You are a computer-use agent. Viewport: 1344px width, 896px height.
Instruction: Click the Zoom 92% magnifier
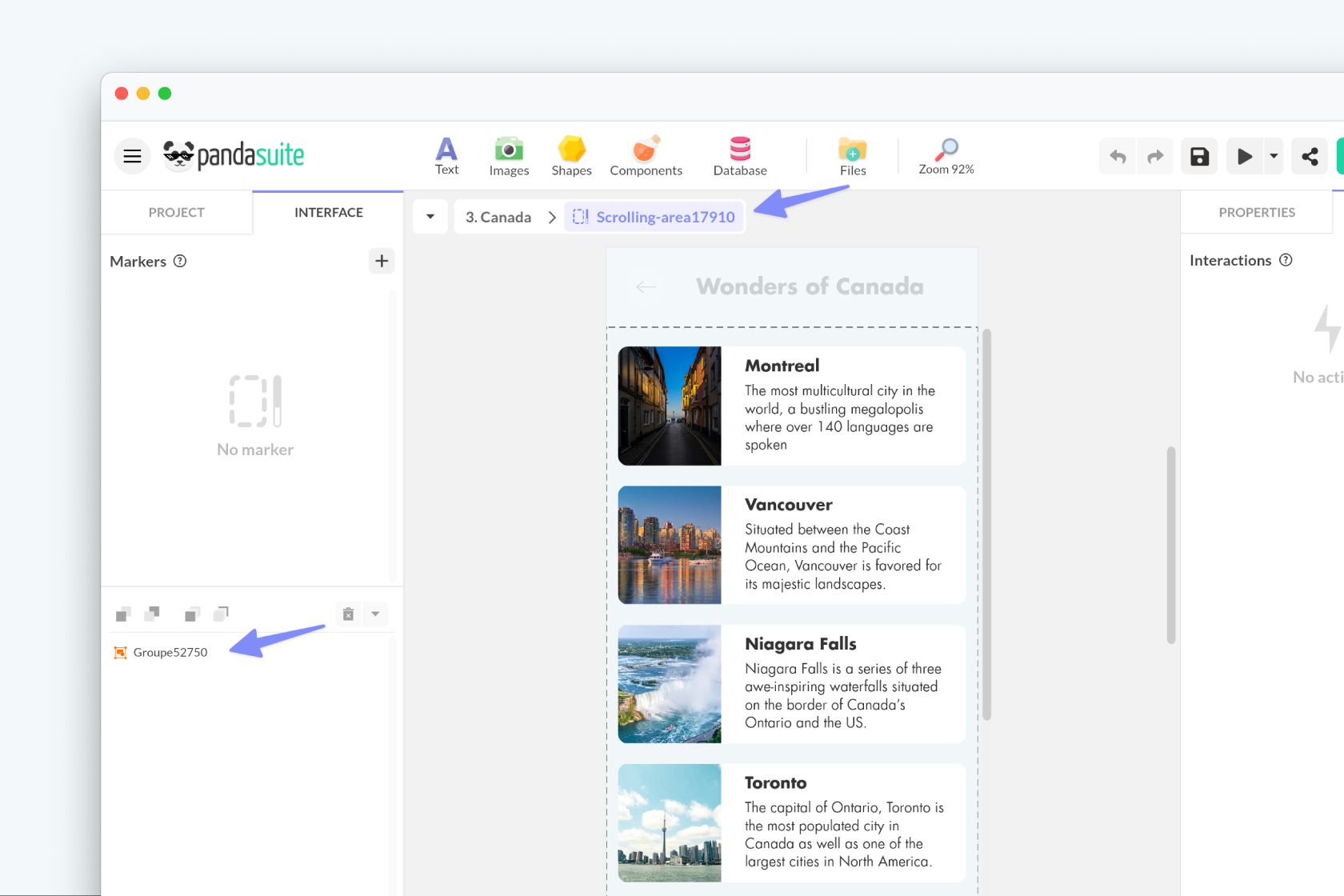pyautogui.click(x=946, y=155)
